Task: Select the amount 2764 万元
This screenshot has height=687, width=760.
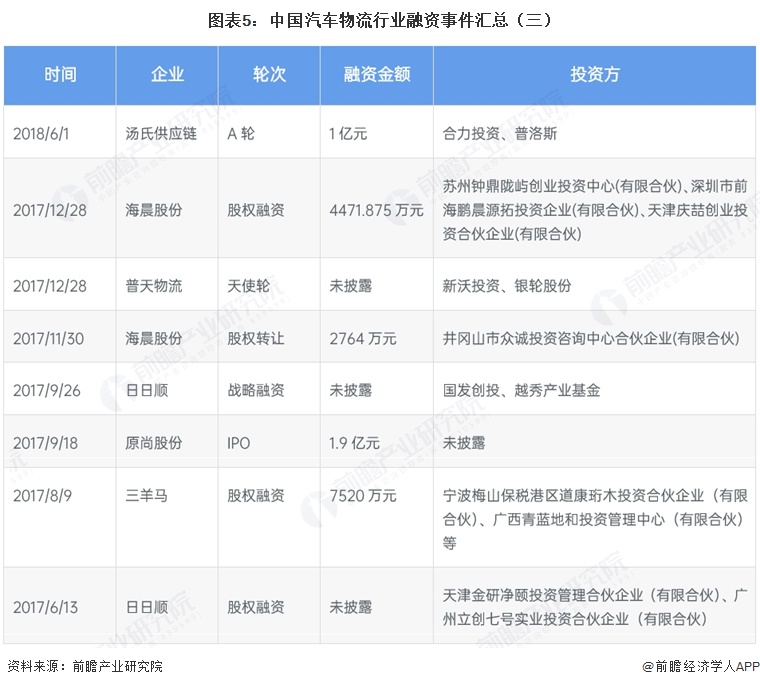Action: click(x=363, y=338)
